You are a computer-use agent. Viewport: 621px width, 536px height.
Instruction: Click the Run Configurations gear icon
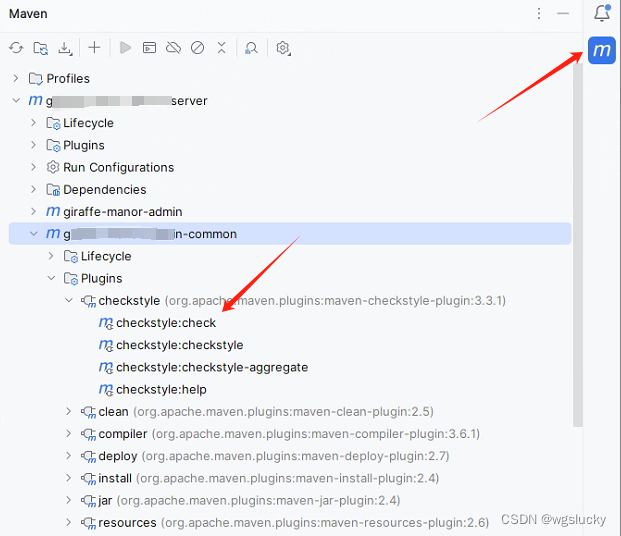pos(53,167)
